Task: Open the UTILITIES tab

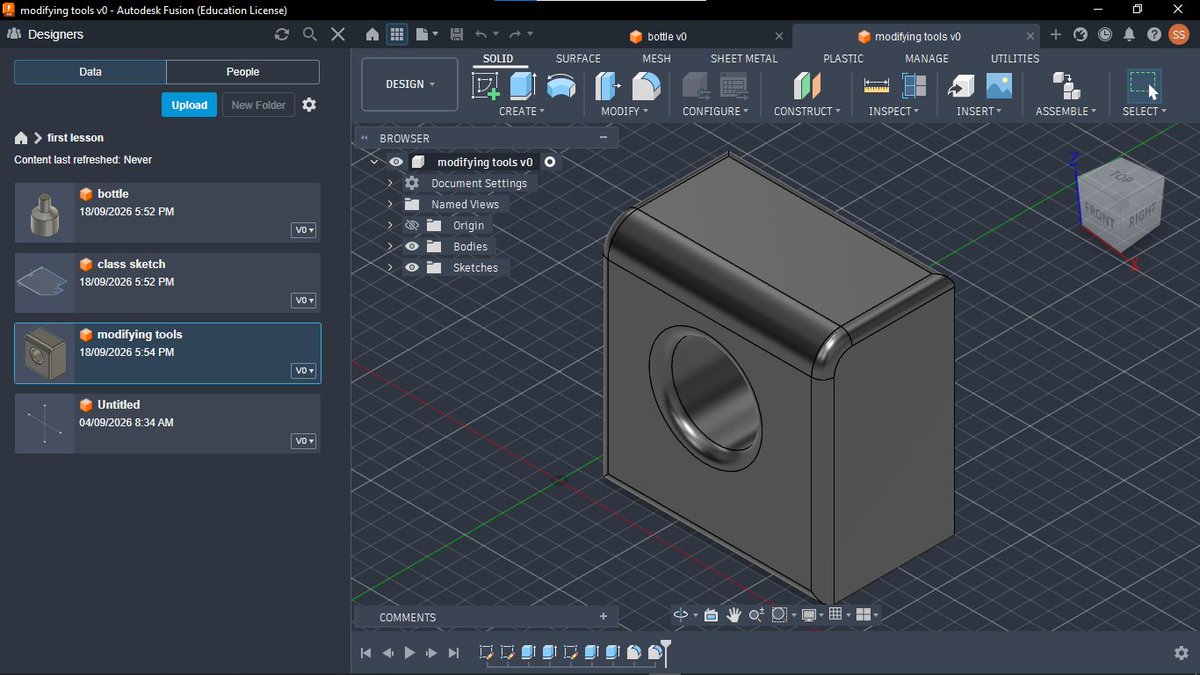Action: (x=1015, y=59)
